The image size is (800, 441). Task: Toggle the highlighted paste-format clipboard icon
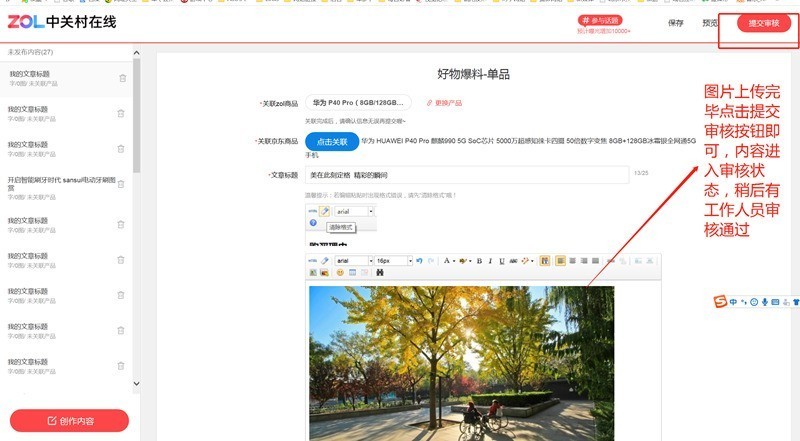point(545,261)
